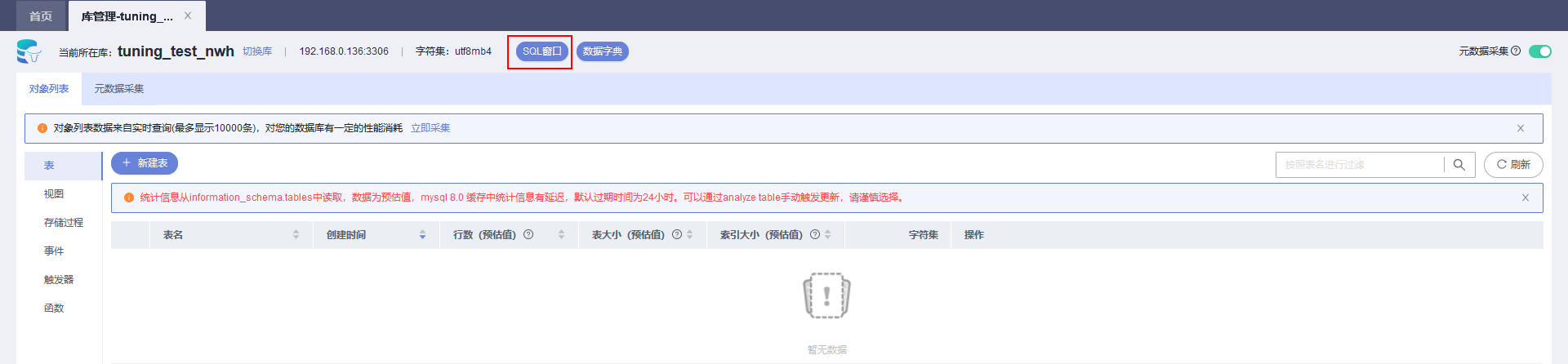Switch to 元数据采集 tab
The image size is (1568, 364).
119,89
